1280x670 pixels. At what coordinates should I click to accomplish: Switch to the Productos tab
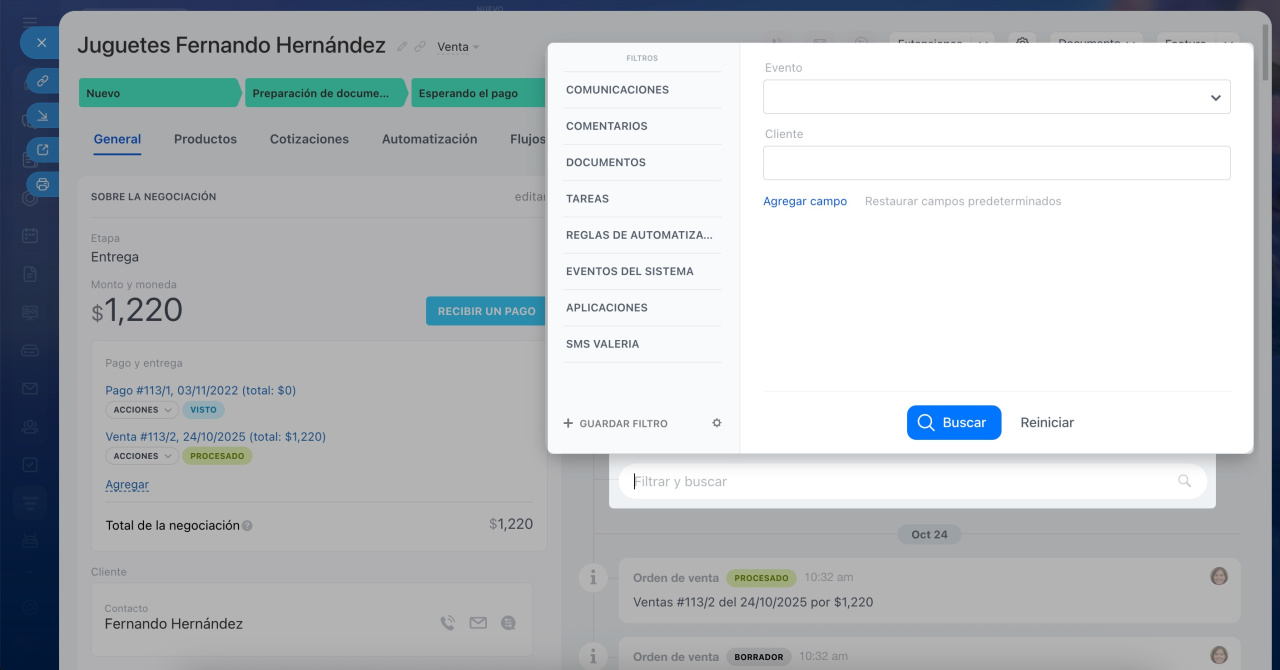pos(205,140)
